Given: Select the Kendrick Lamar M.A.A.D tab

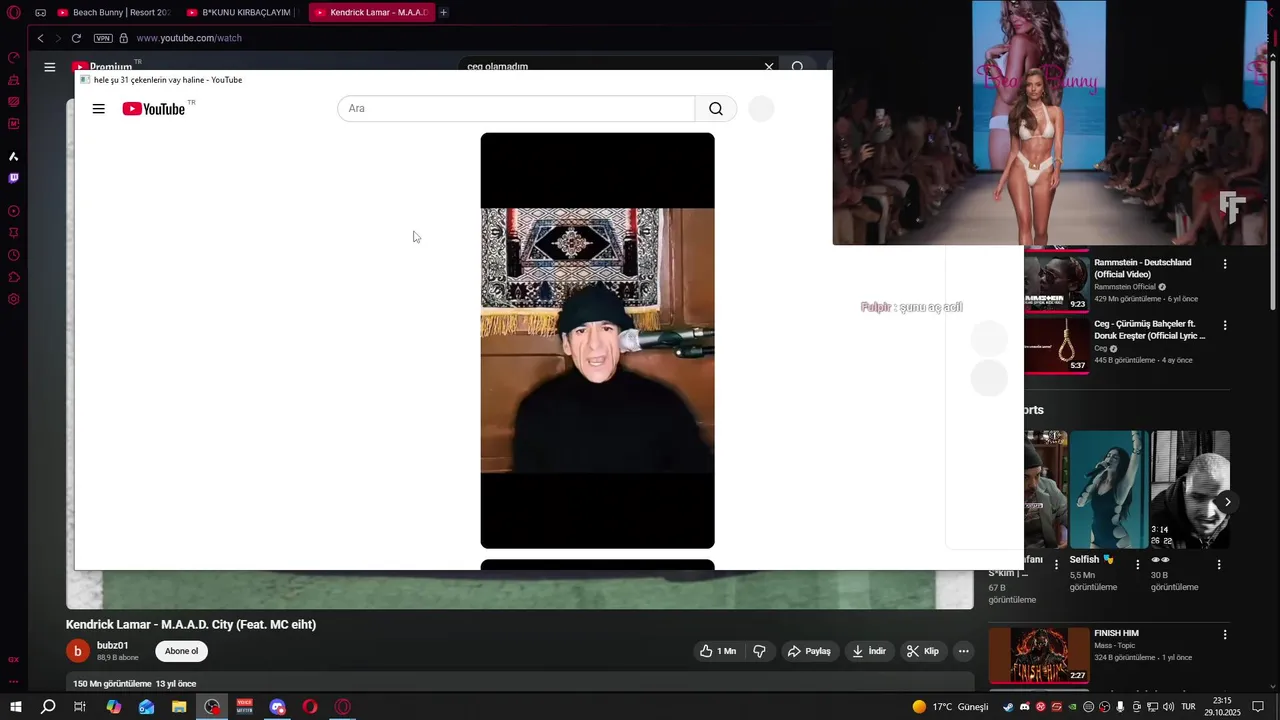Looking at the screenshot, I should click(x=371, y=12).
